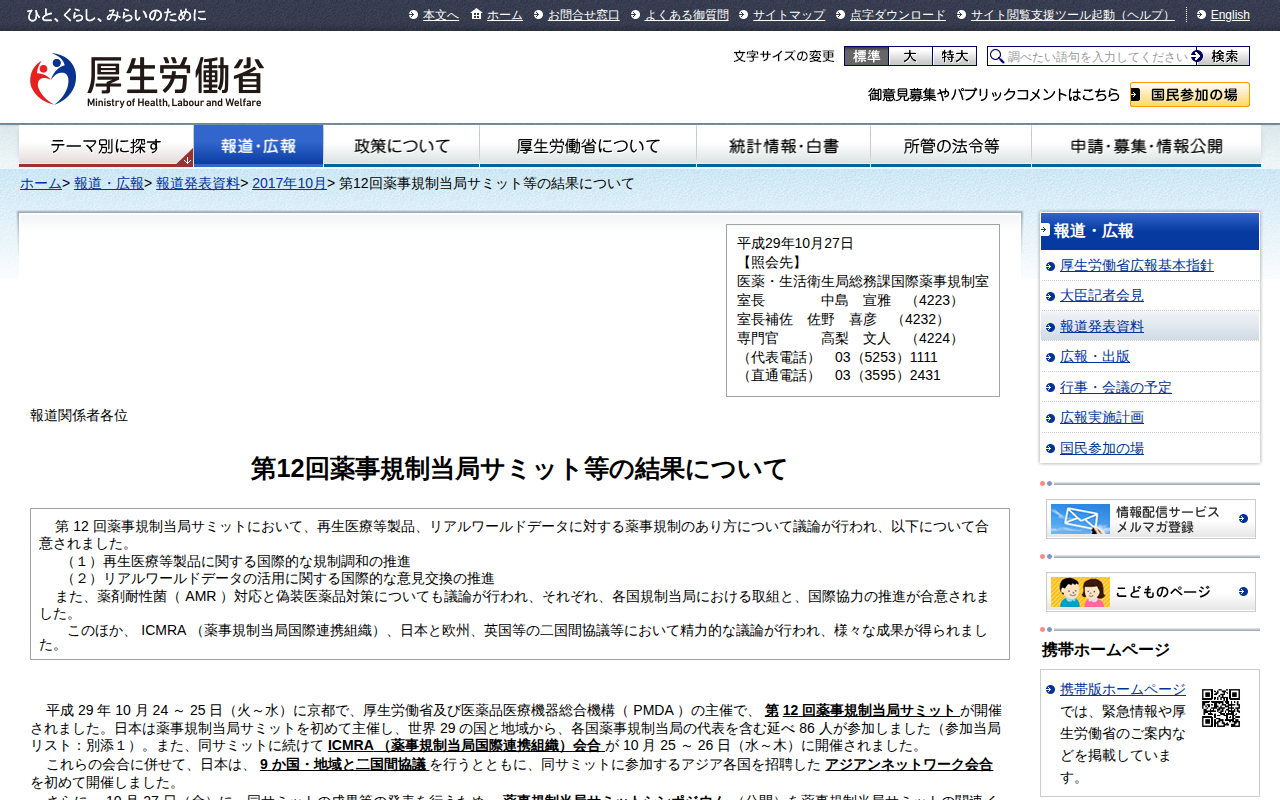Open the 統計情報・白書 menu tab
Screen dimensions: 1280x800
tap(783, 146)
